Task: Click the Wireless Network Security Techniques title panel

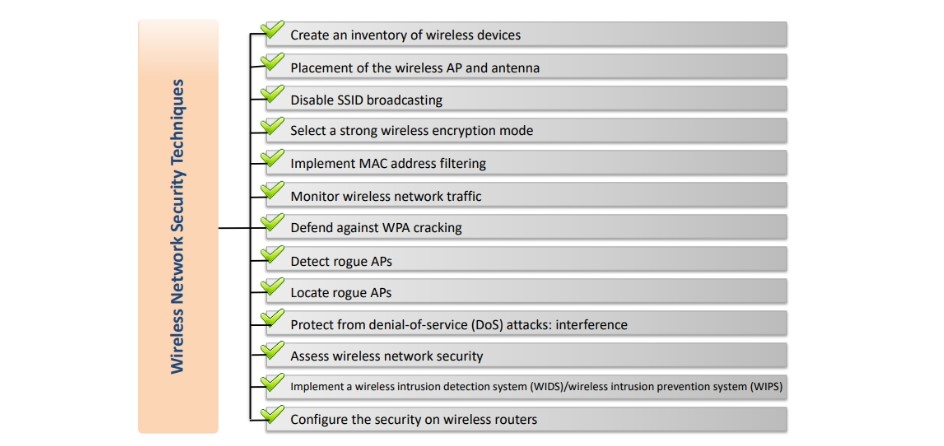Action: [x=178, y=226]
